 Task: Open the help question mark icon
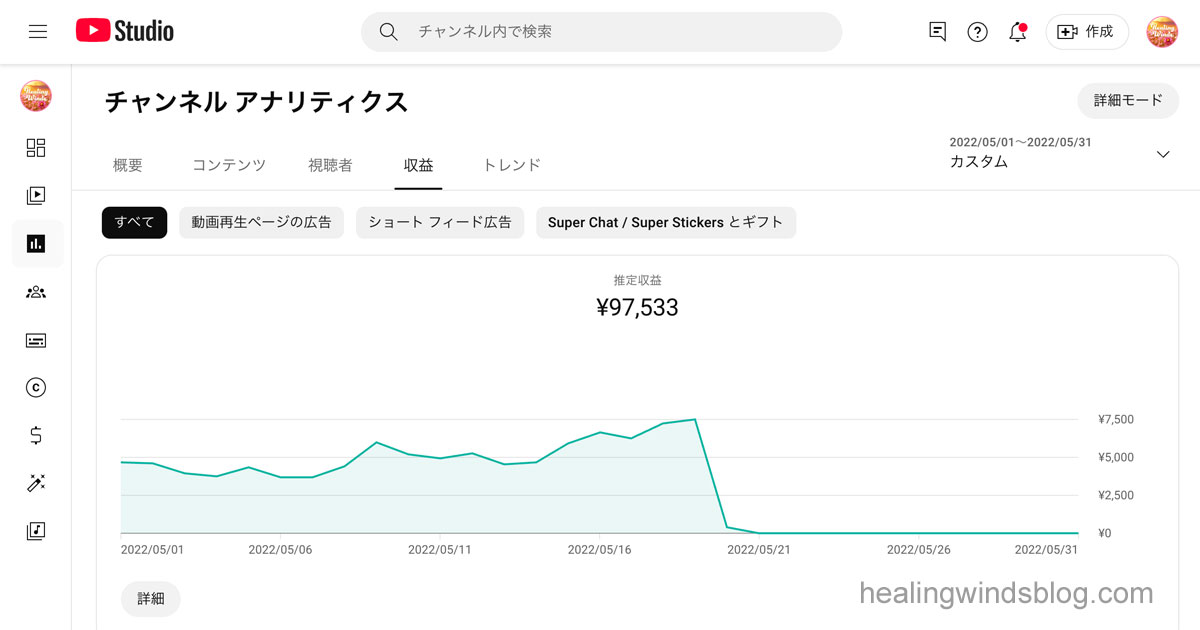[977, 32]
